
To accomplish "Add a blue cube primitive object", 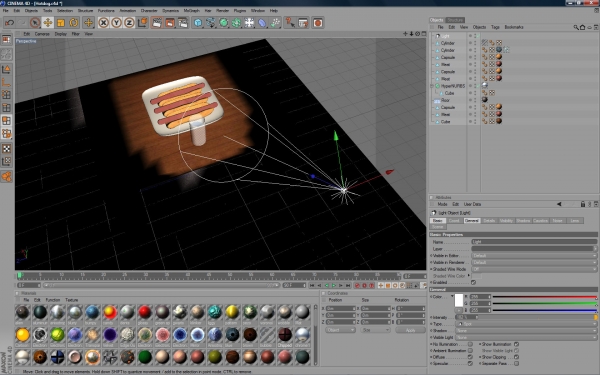I will tap(198, 23).
